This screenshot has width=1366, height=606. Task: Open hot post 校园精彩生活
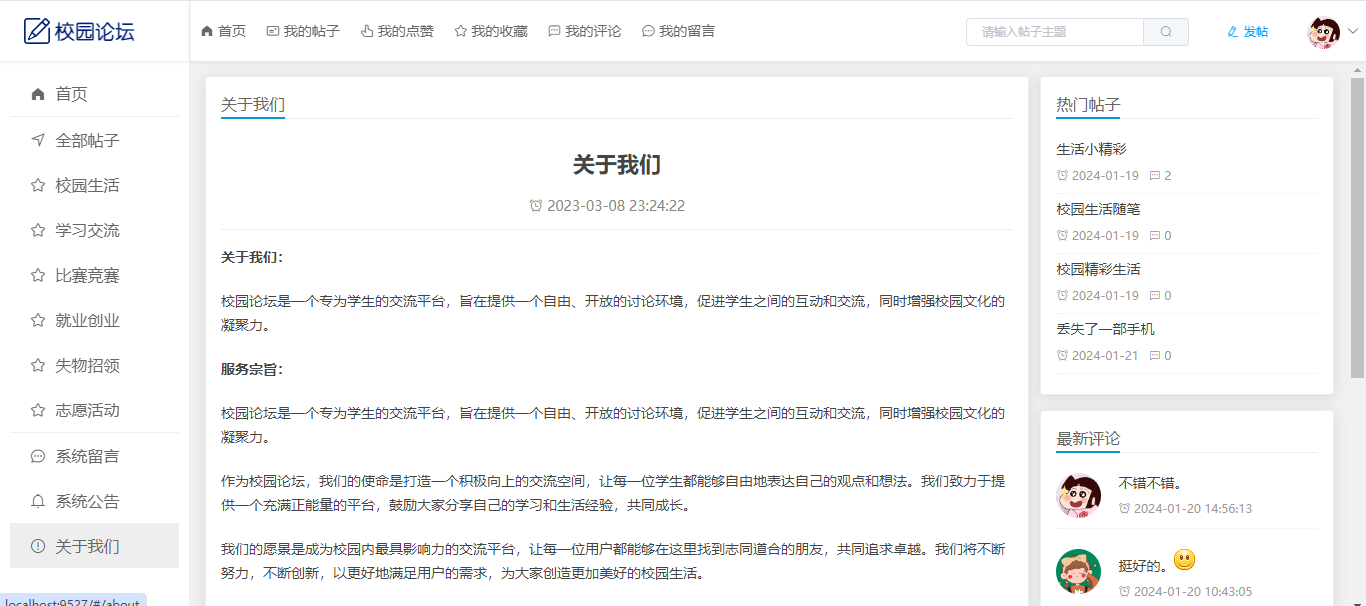coord(1098,269)
